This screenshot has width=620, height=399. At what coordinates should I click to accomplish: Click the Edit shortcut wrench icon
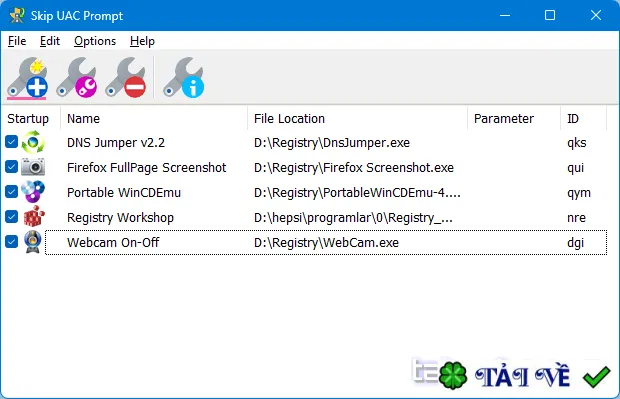(x=77, y=77)
